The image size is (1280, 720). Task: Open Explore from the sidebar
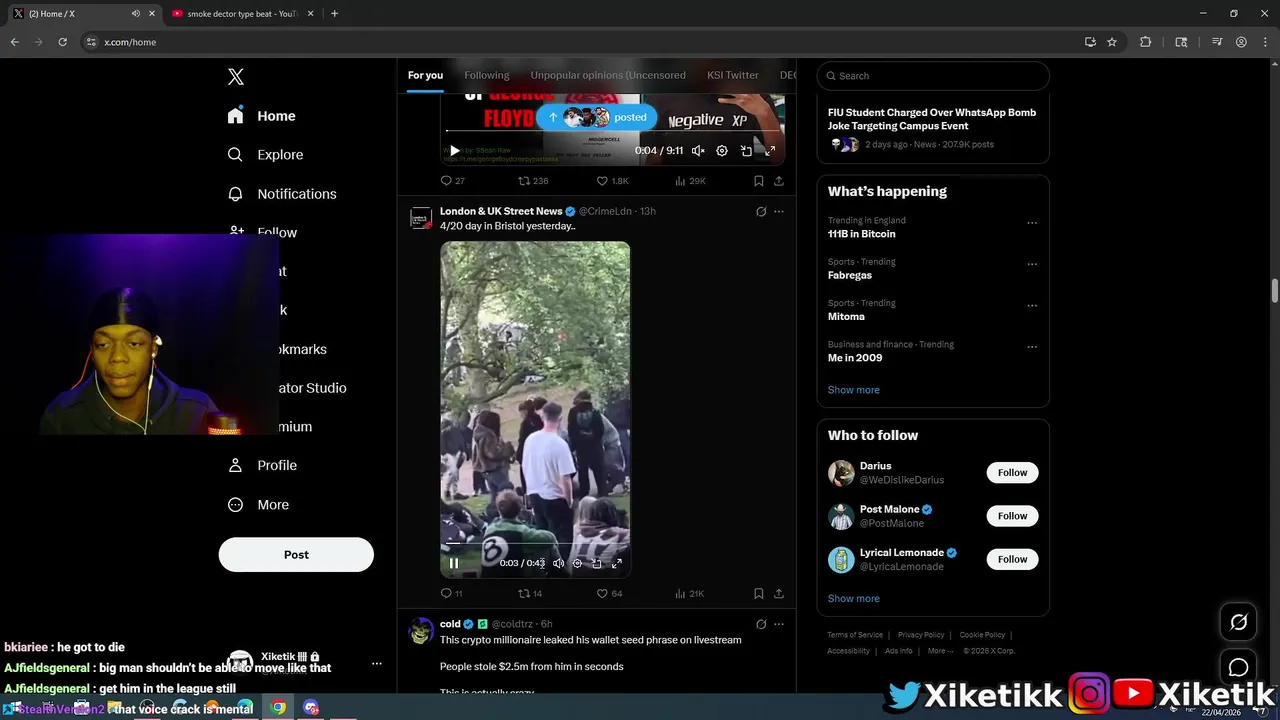[x=265, y=155]
